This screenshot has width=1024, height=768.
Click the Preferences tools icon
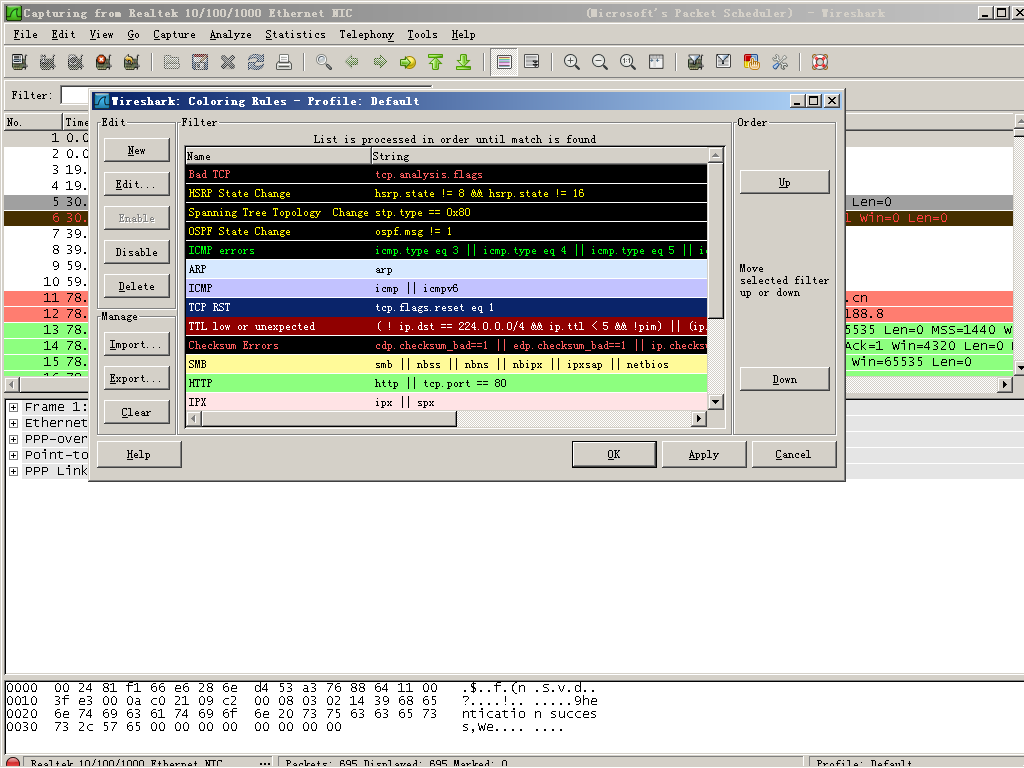(780, 62)
